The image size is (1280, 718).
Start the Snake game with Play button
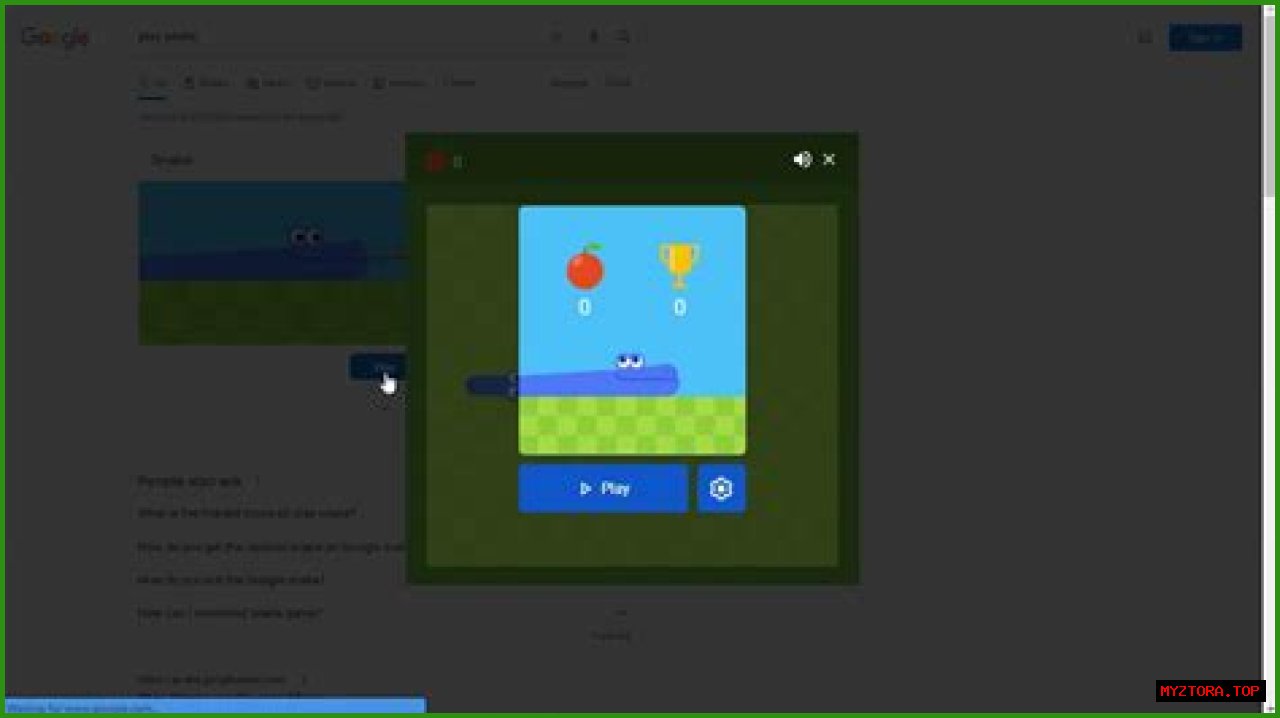click(603, 489)
